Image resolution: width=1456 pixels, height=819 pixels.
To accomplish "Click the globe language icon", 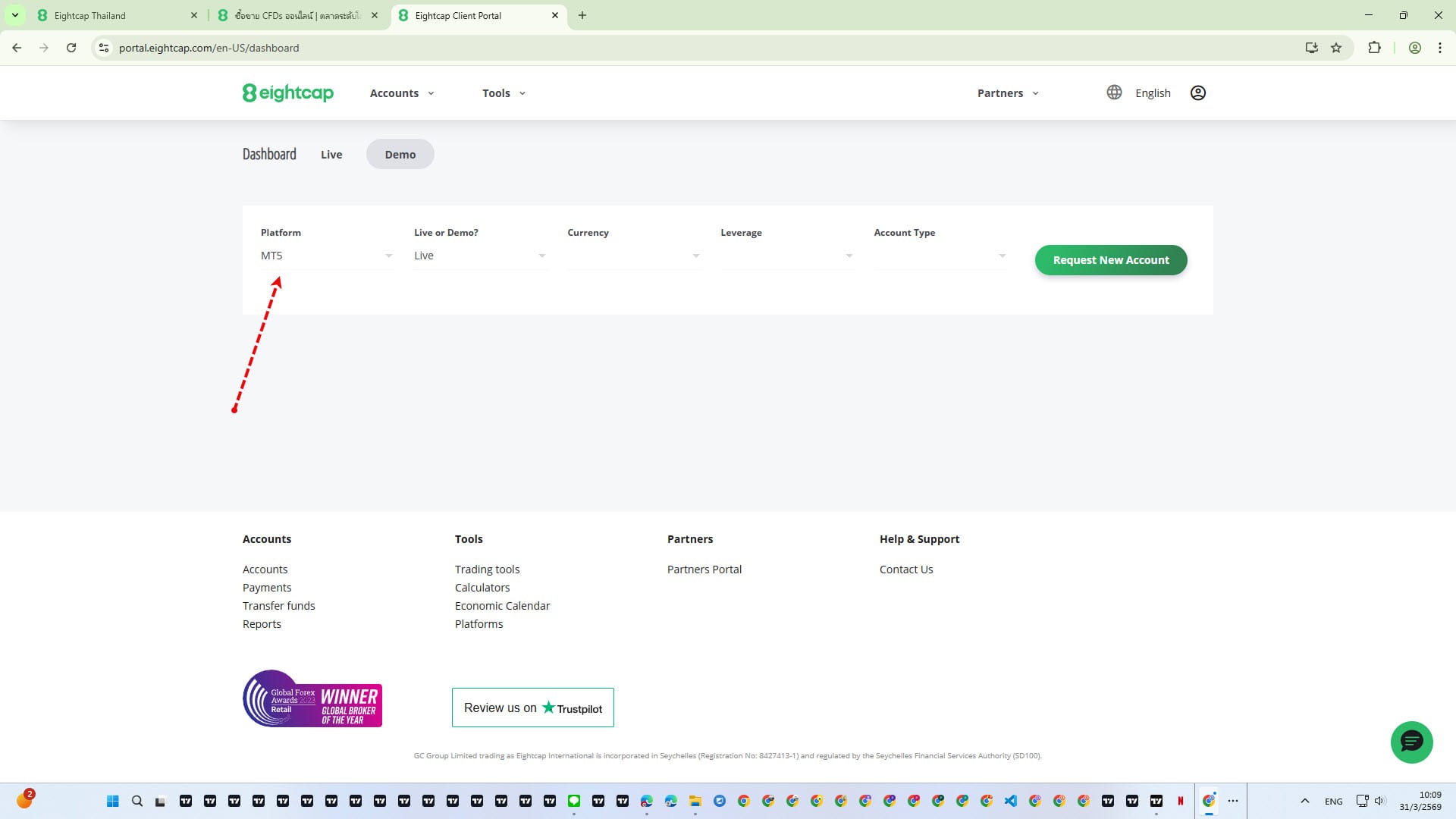I will [1114, 93].
